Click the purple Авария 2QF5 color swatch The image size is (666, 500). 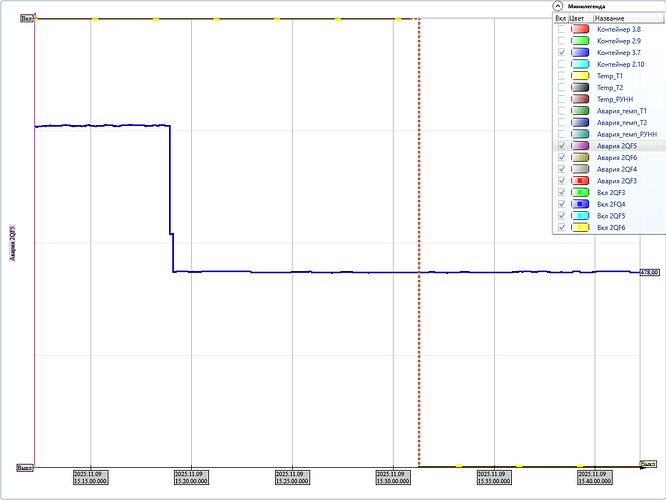point(580,146)
